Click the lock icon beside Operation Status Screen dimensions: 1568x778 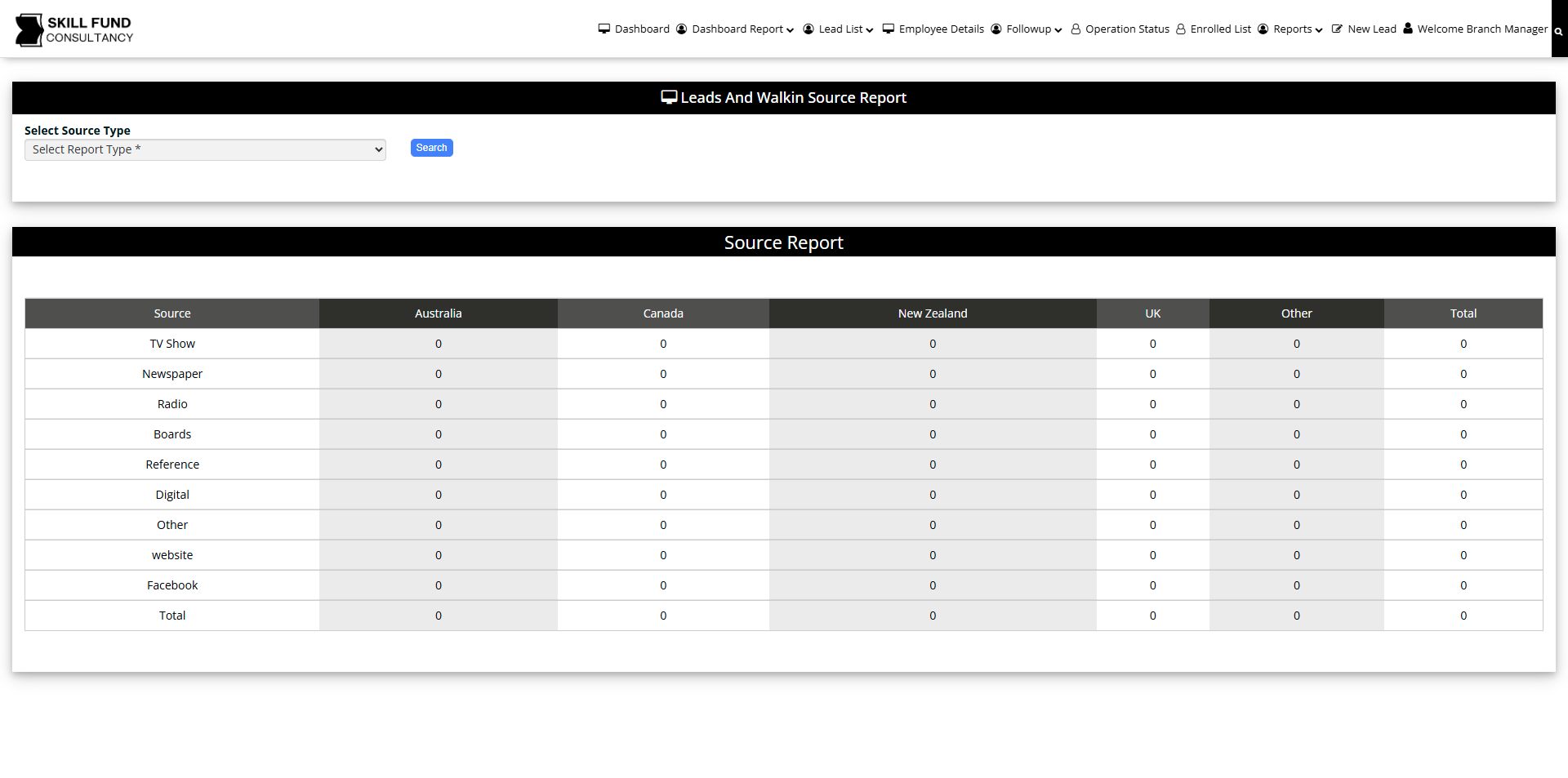1076,29
